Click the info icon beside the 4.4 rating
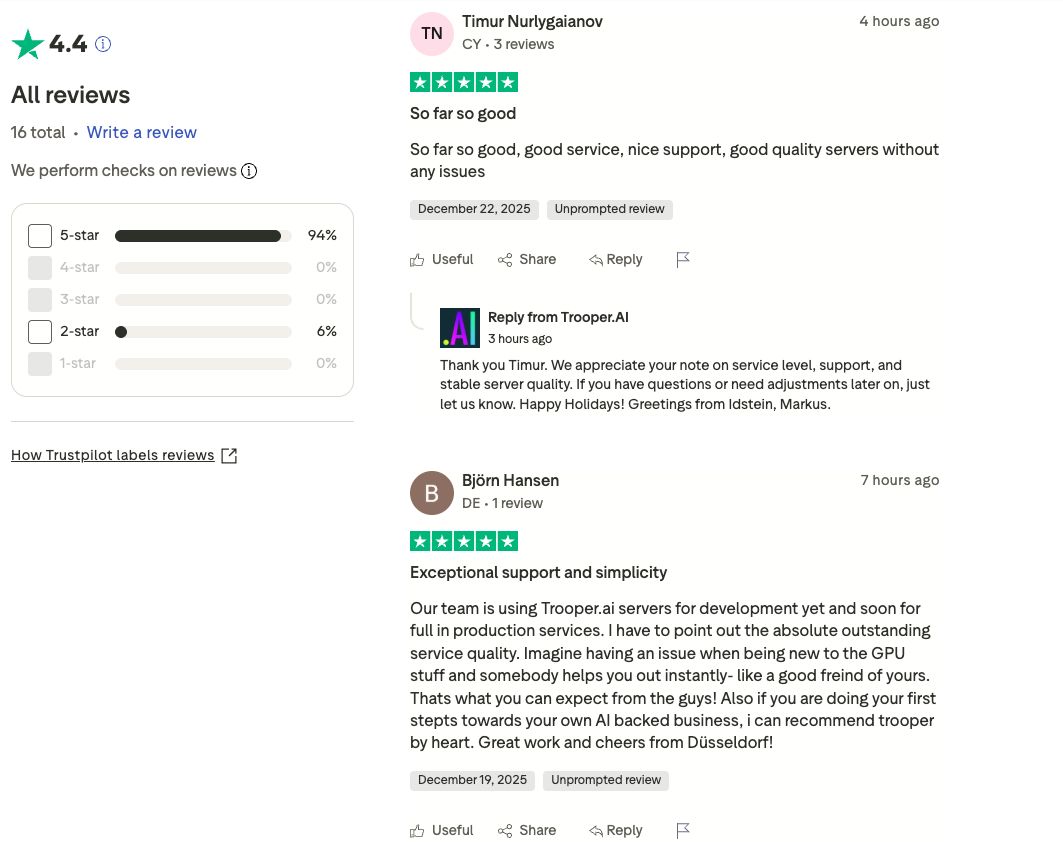Screen dimensions: 1063x842 coord(102,44)
